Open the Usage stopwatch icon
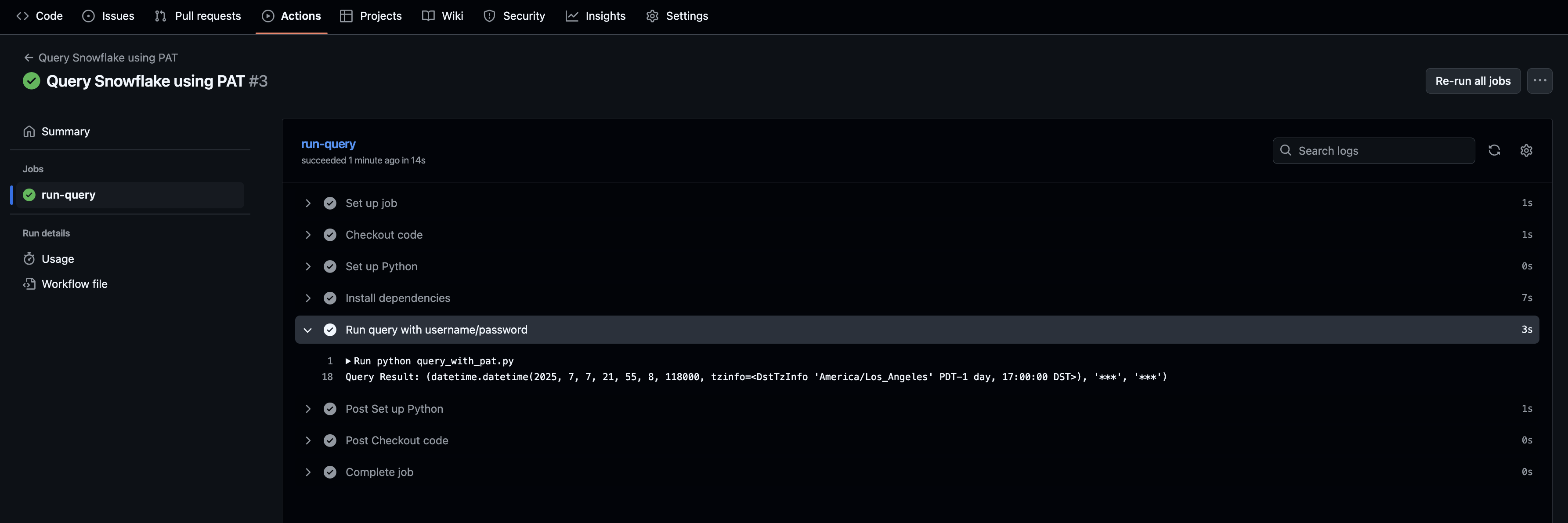1568x523 pixels. pyautogui.click(x=30, y=258)
